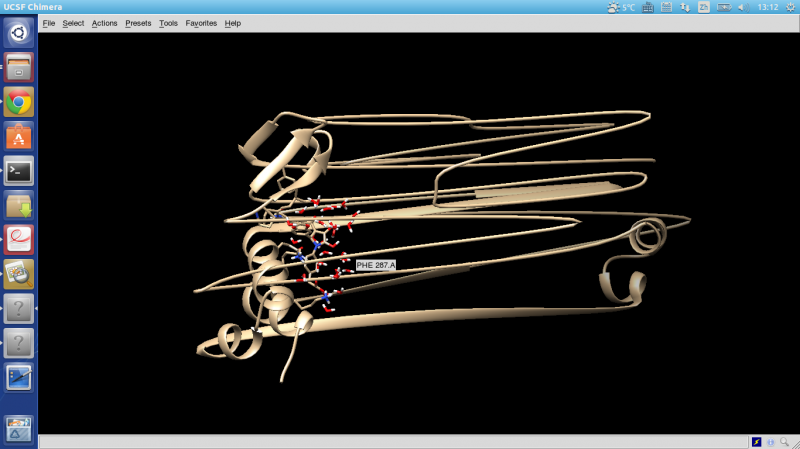
Task: Open the keyboard indicator in top panel
Action: (x=647, y=7)
